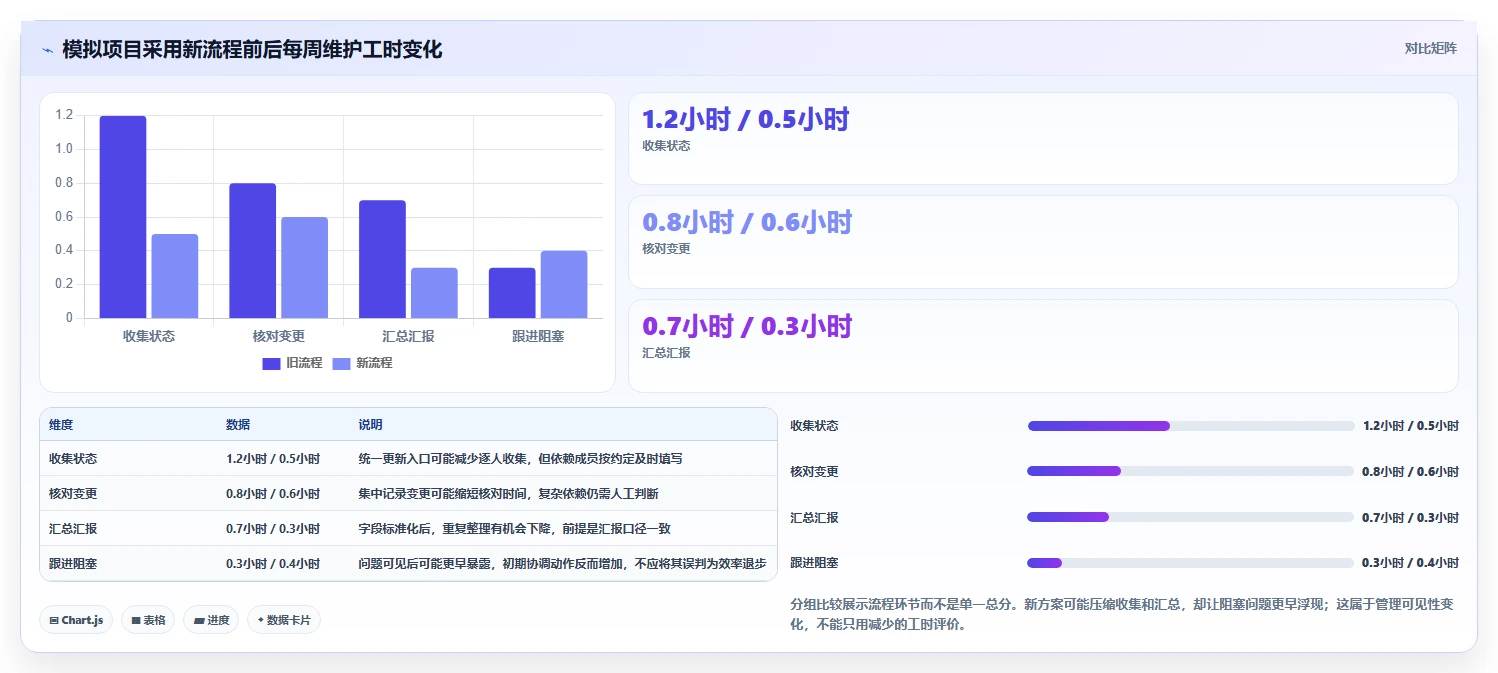The image size is (1498, 673).
Task: Open the 0.7小时 / 0.3小时 data card
Action: [1043, 346]
